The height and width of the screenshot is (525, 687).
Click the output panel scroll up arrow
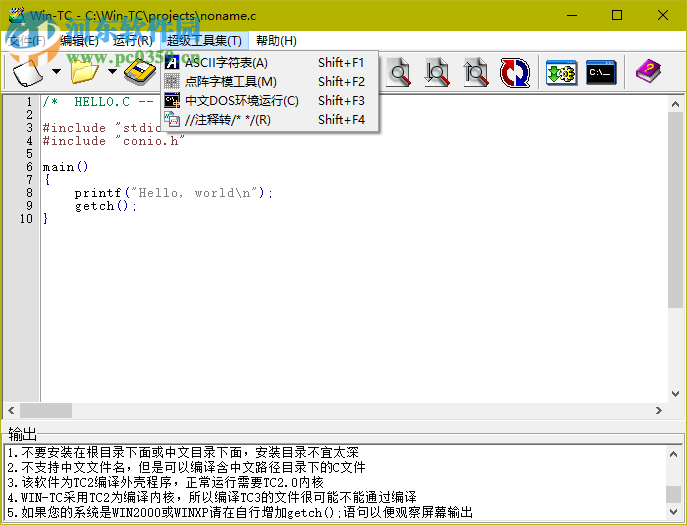(x=673, y=454)
